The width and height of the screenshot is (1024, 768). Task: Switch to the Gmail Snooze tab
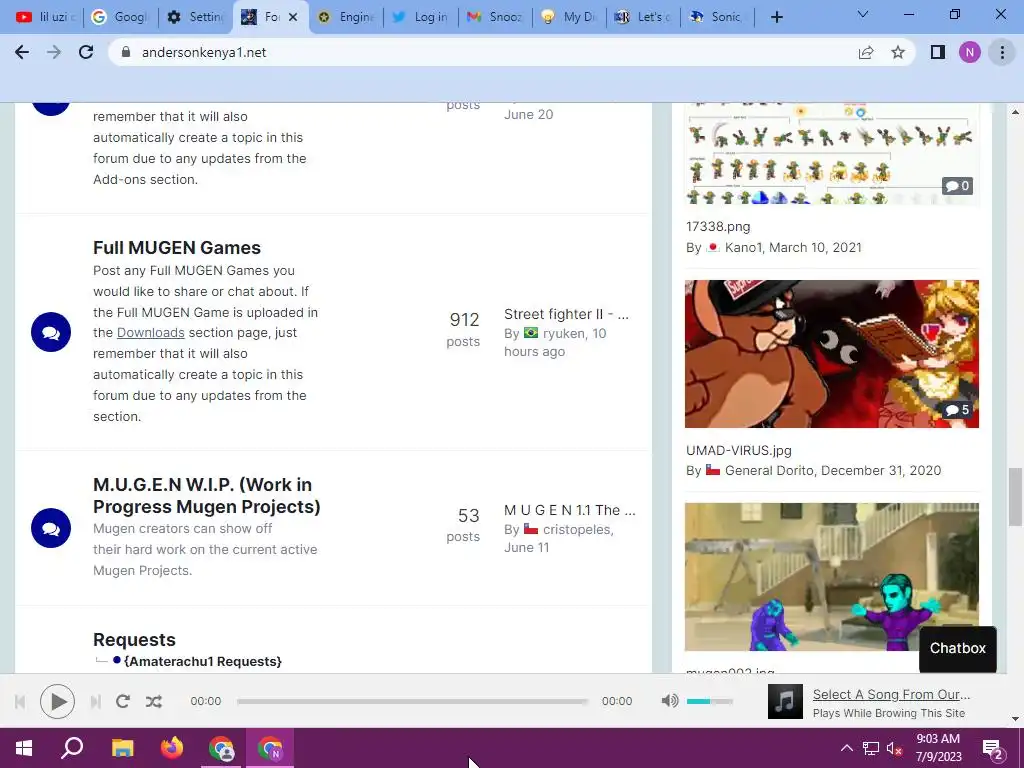point(496,17)
